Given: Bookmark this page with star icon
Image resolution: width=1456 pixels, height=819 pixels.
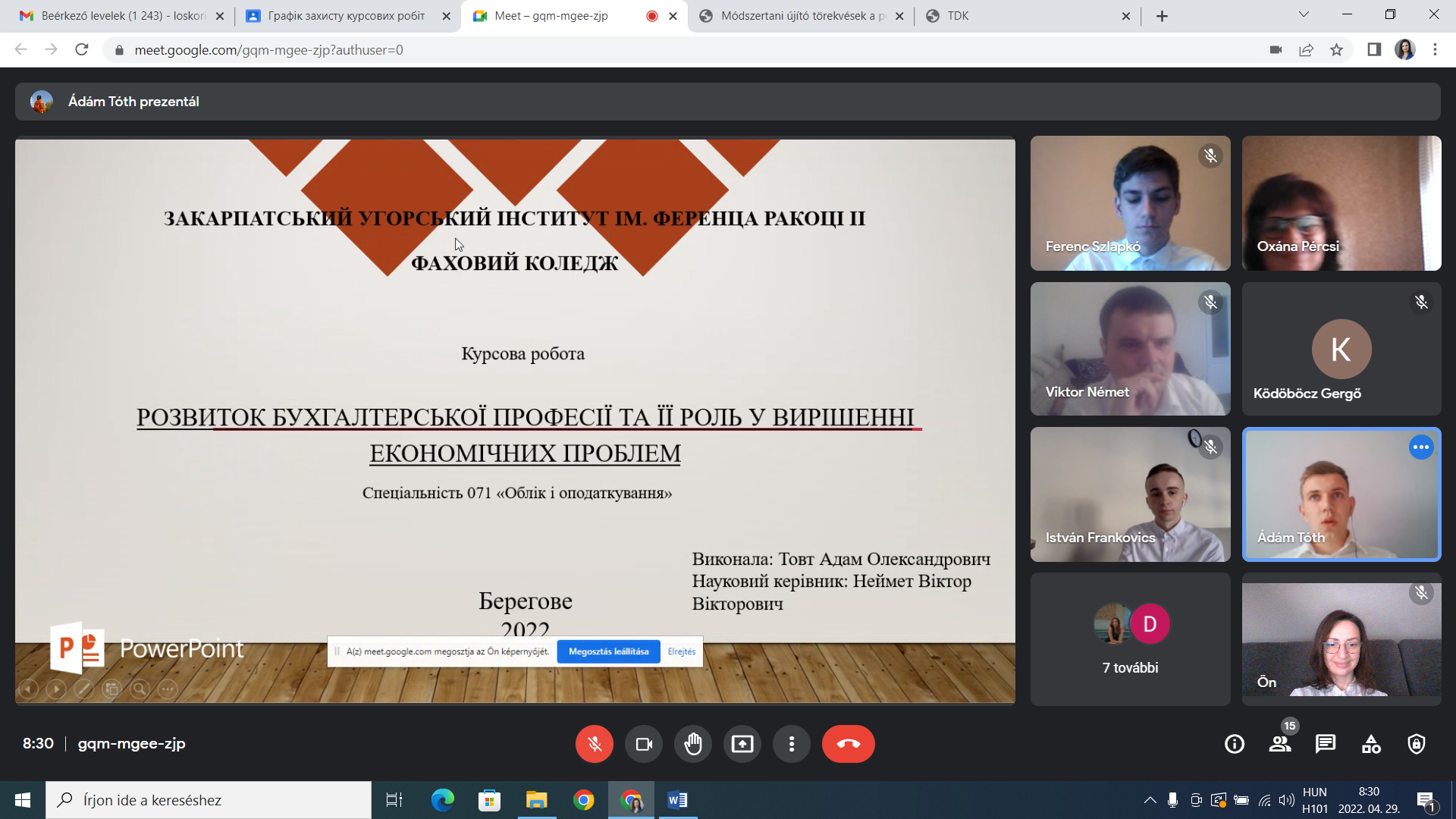Looking at the screenshot, I should coord(1336,50).
